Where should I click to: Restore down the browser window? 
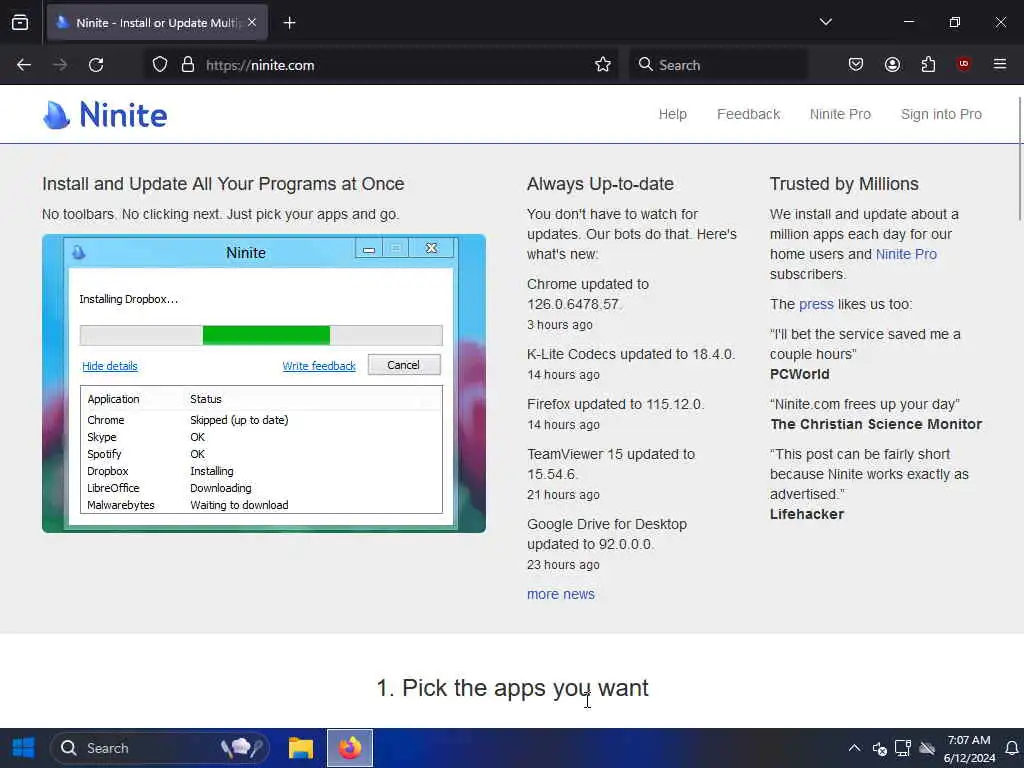(x=954, y=22)
